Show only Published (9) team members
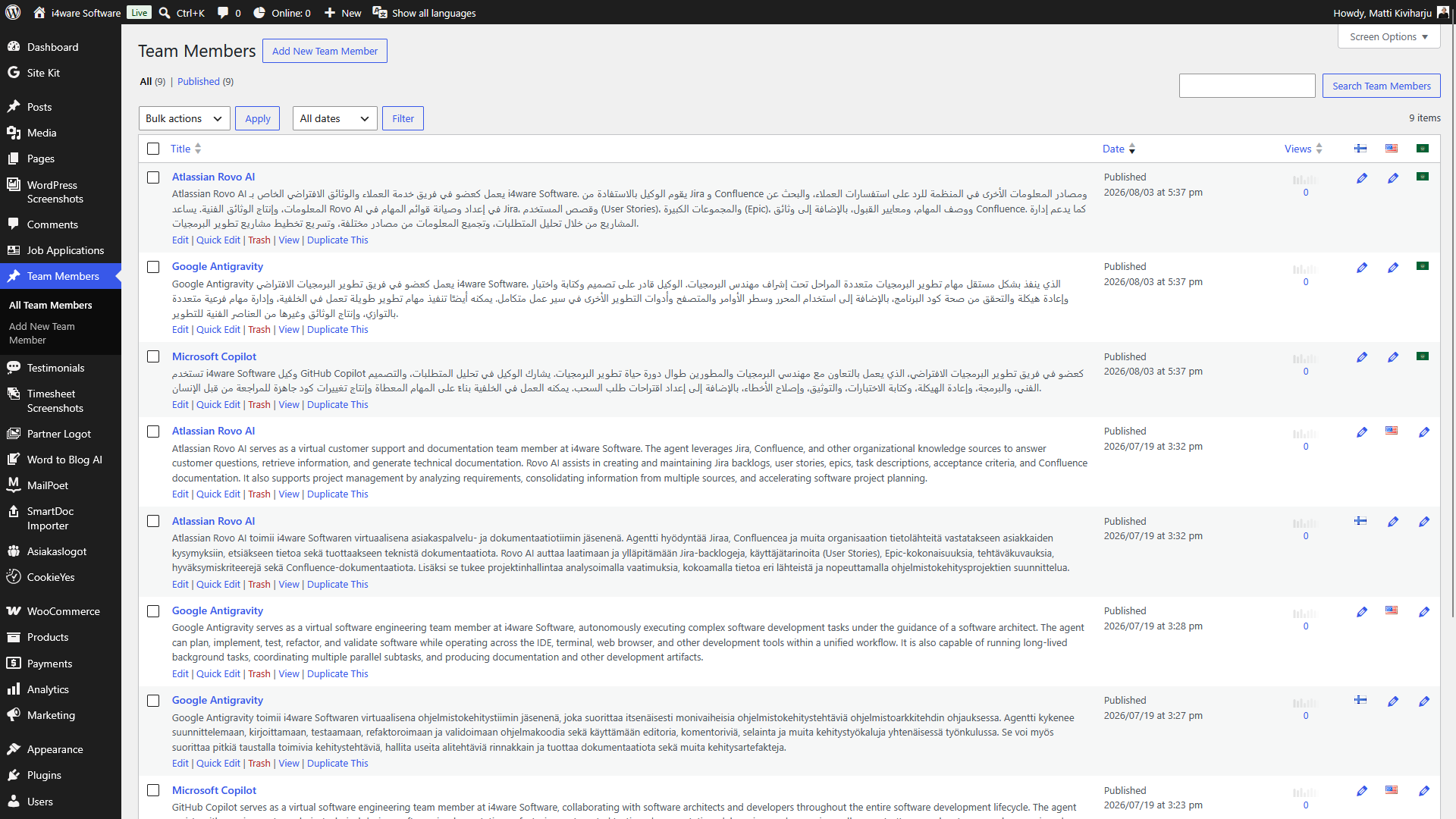The image size is (1456, 819). [x=206, y=81]
